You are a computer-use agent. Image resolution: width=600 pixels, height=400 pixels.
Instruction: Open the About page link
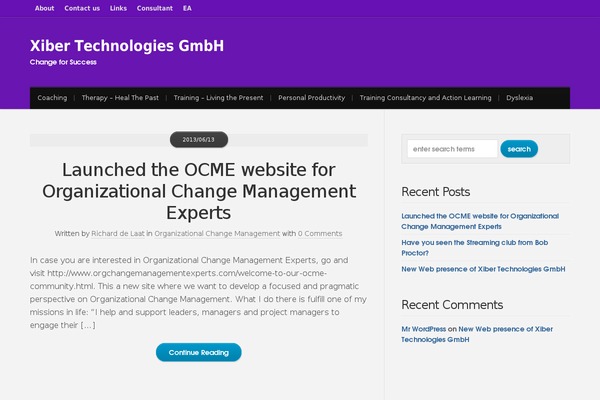click(44, 8)
